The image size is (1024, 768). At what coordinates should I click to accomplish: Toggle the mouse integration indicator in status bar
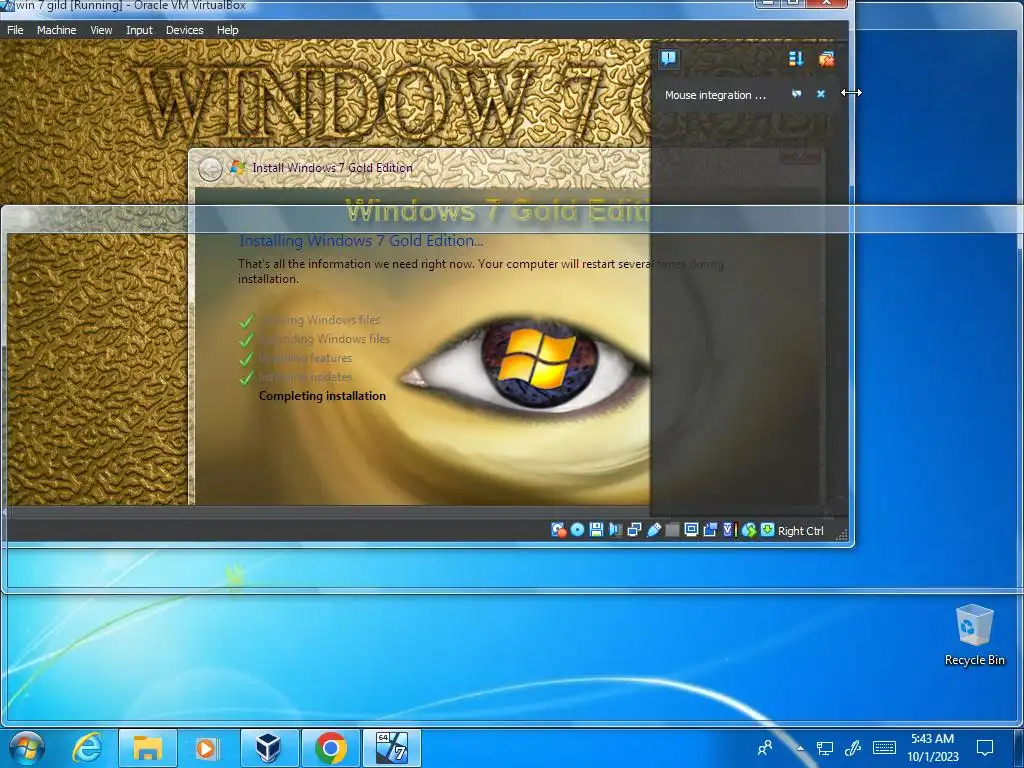748,530
